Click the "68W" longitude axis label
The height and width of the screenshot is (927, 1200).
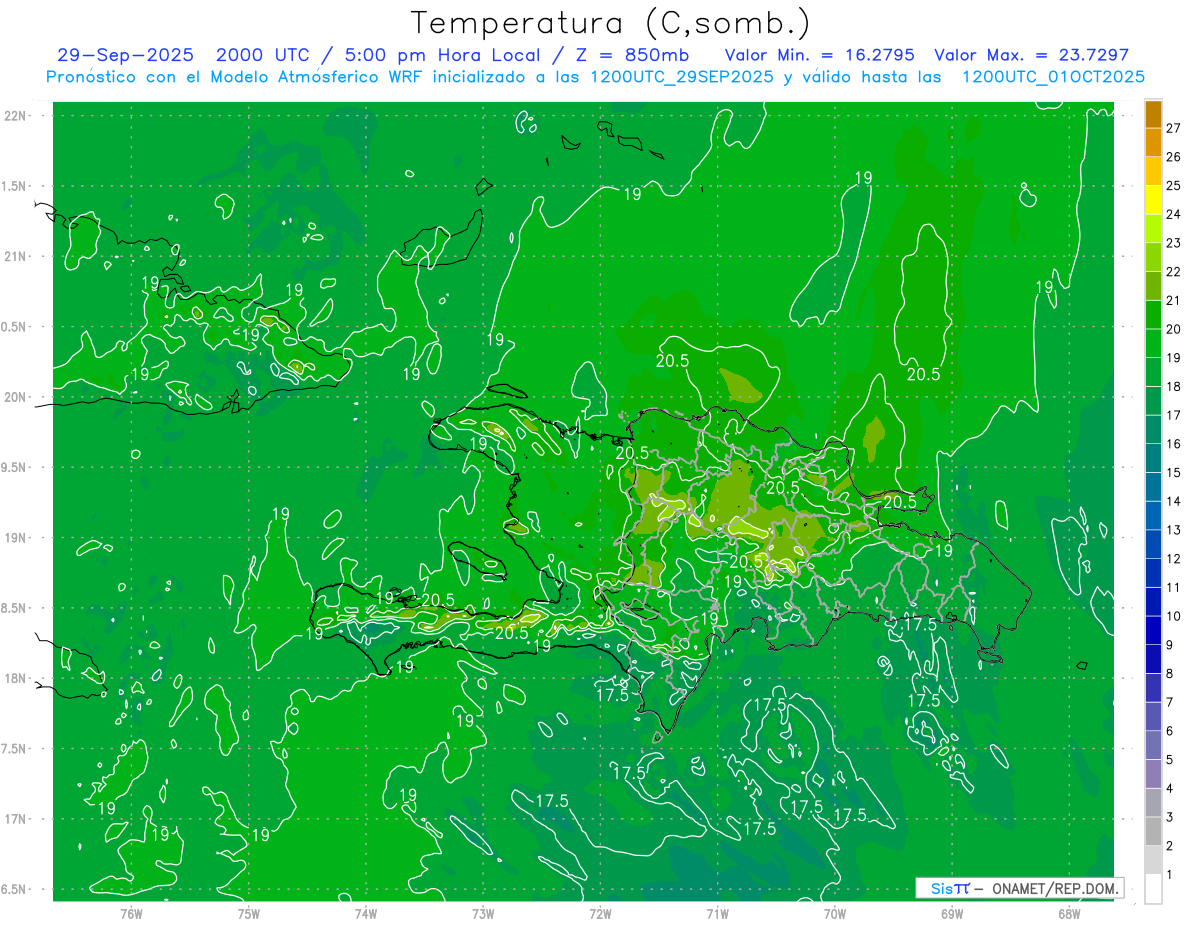click(1069, 914)
